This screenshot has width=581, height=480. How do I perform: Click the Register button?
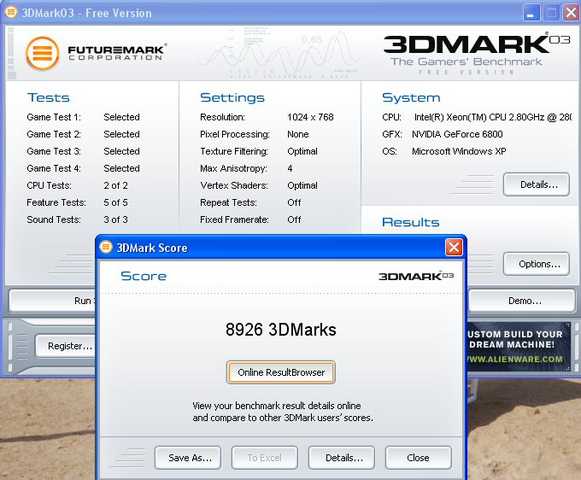point(66,346)
